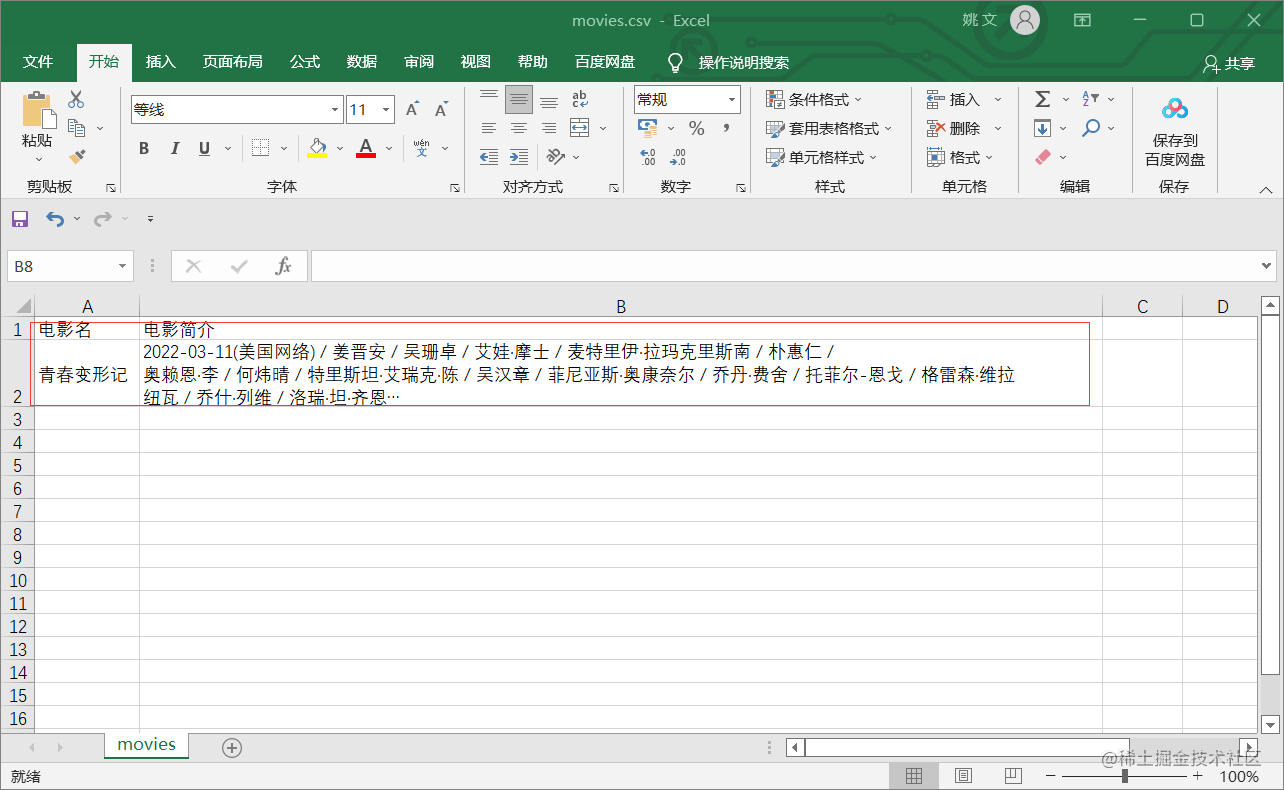Apply comma thousands separator style

point(726,128)
